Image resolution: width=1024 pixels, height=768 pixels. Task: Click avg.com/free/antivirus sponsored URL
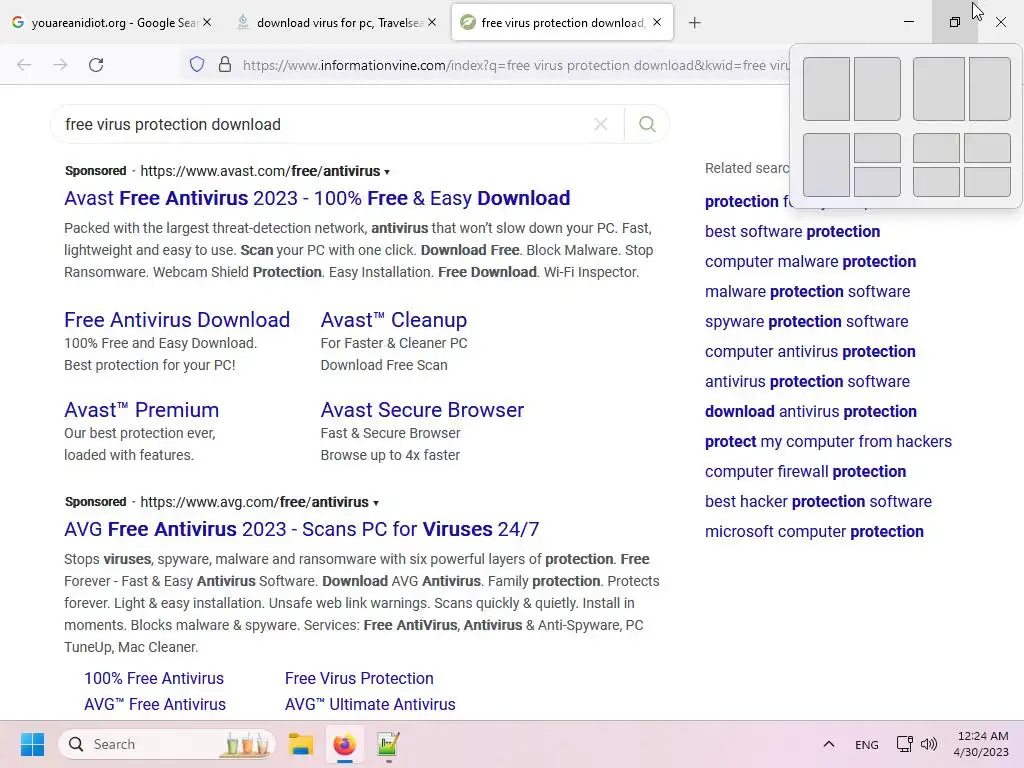(255, 502)
